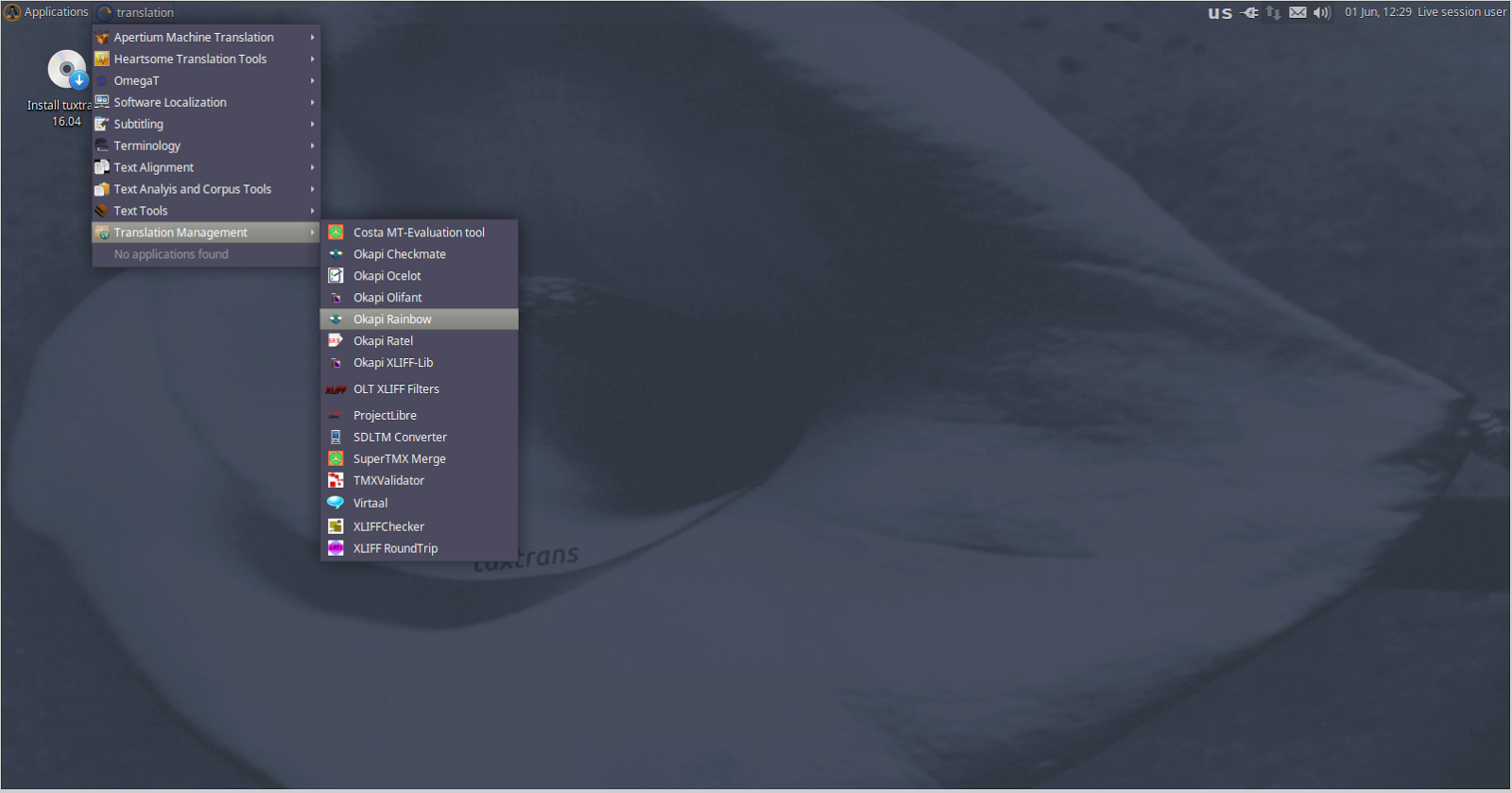
Task: Expand the Heartsome Translation Tools submenu arrow
Action: pos(312,59)
